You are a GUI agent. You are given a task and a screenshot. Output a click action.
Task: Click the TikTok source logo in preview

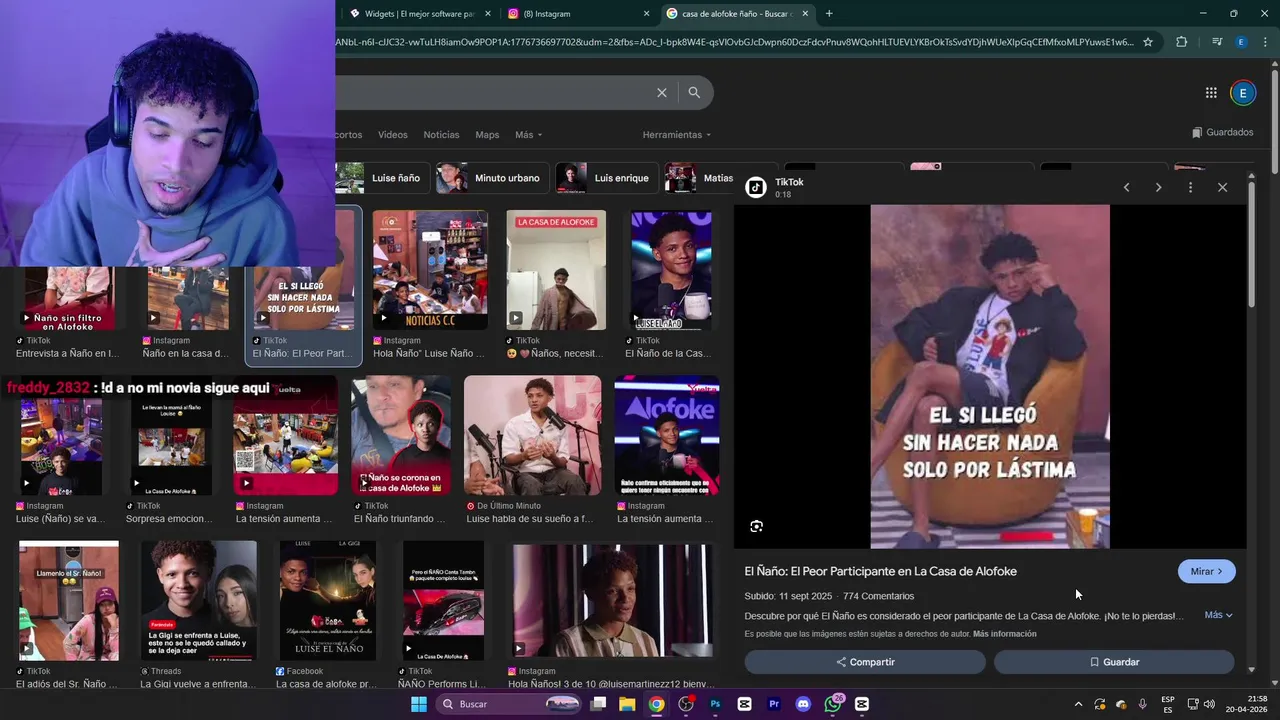pos(756,187)
